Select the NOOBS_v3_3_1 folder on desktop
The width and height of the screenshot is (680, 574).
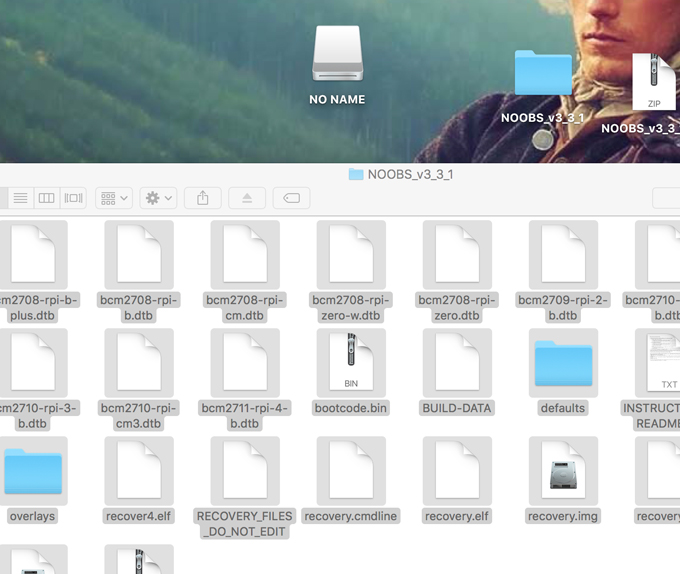click(x=543, y=73)
